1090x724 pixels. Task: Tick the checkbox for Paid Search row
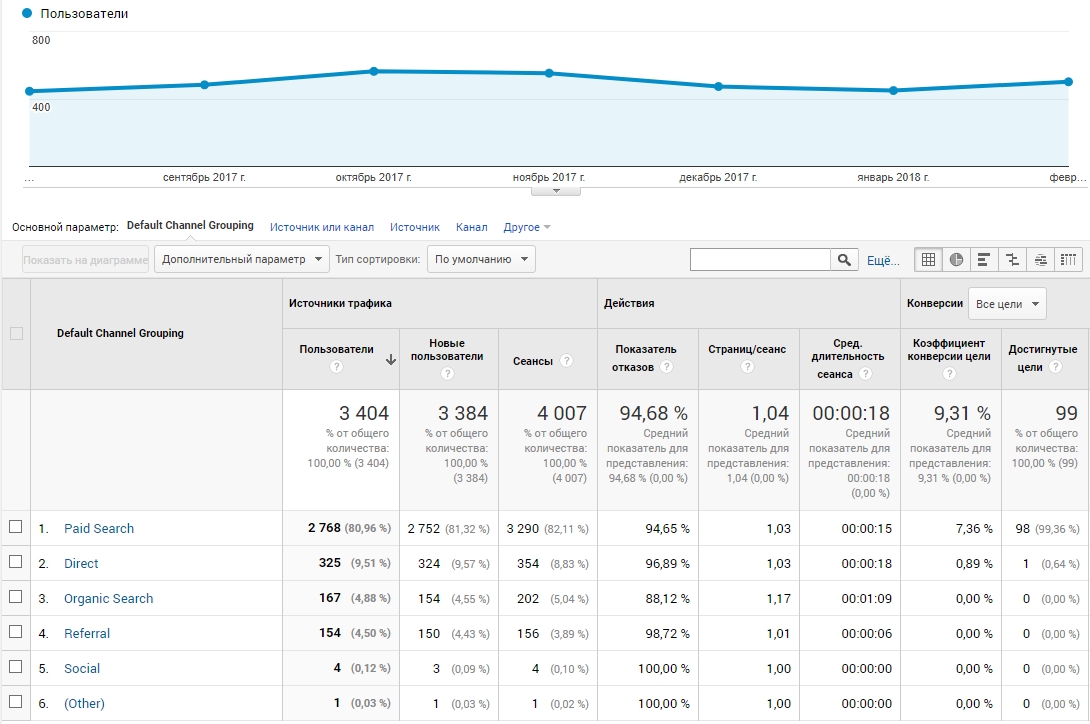(x=15, y=527)
